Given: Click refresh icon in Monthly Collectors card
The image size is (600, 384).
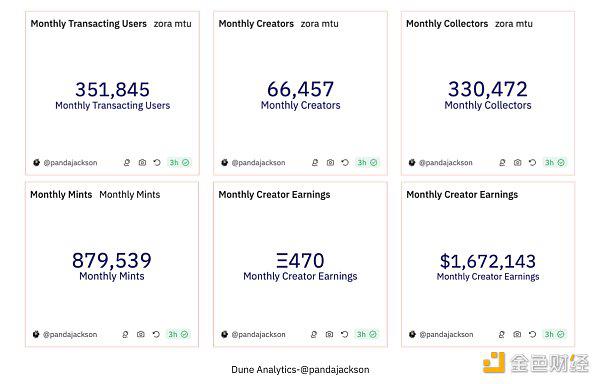Looking at the screenshot, I should click(532, 163).
